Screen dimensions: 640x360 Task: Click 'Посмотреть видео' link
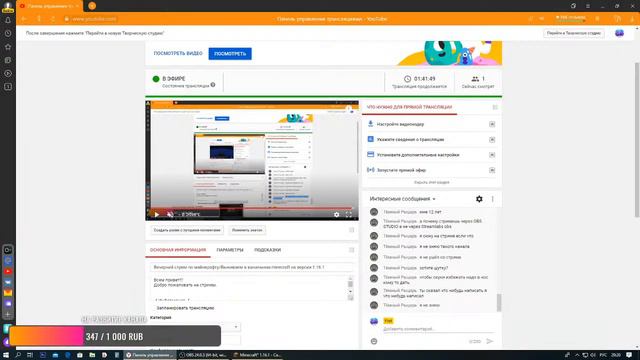178,53
